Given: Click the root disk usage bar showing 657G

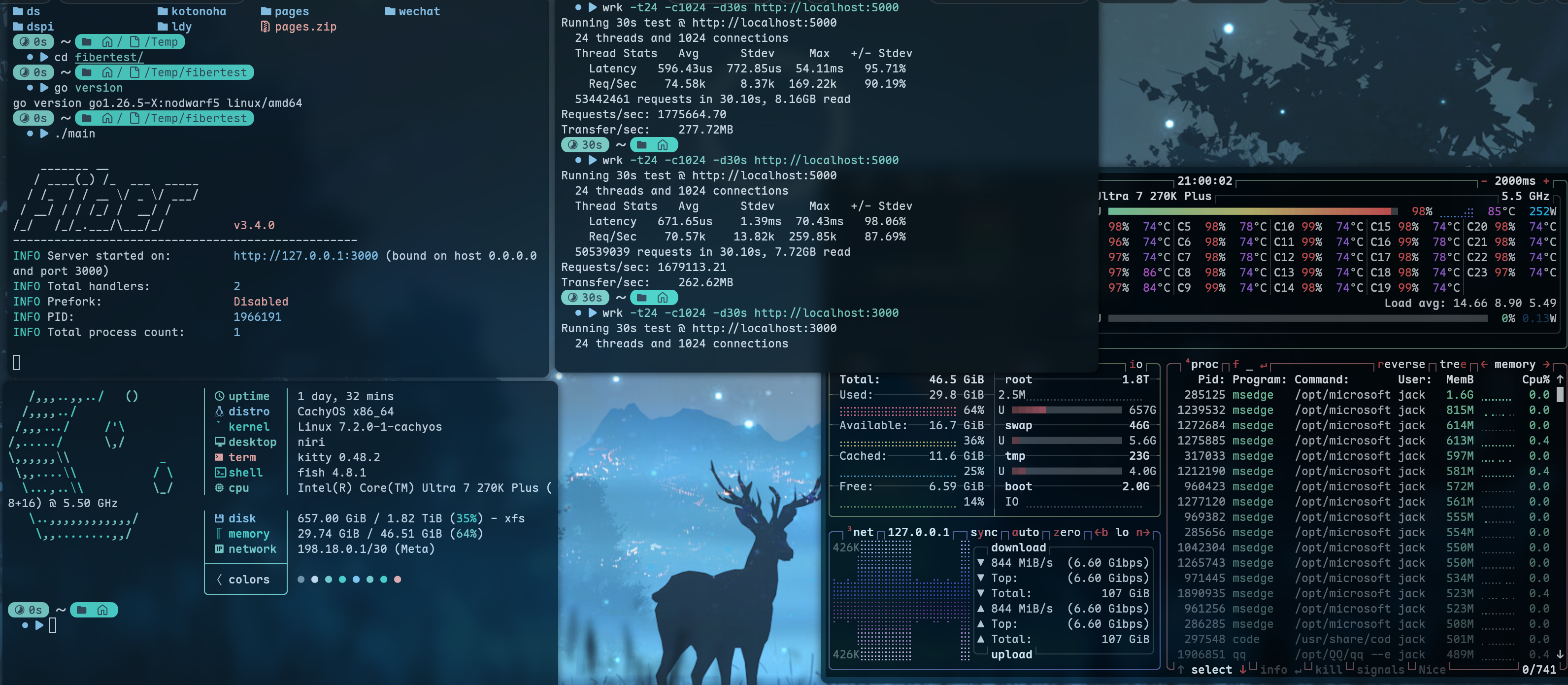Looking at the screenshot, I should (1067, 411).
